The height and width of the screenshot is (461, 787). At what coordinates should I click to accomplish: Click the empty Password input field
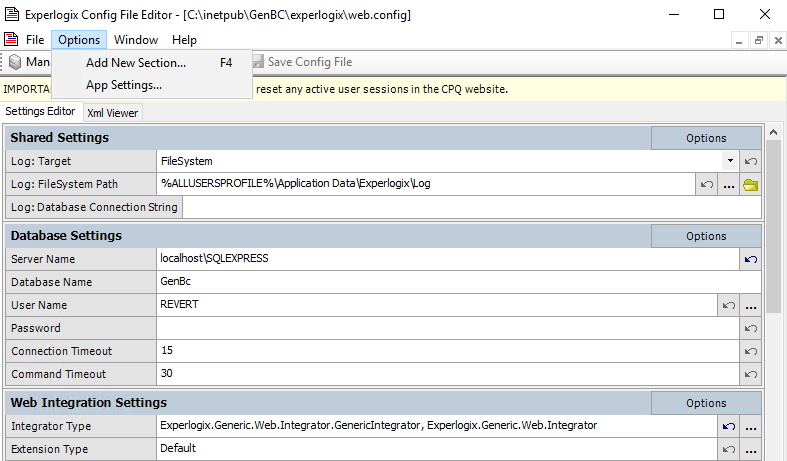pos(448,328)
